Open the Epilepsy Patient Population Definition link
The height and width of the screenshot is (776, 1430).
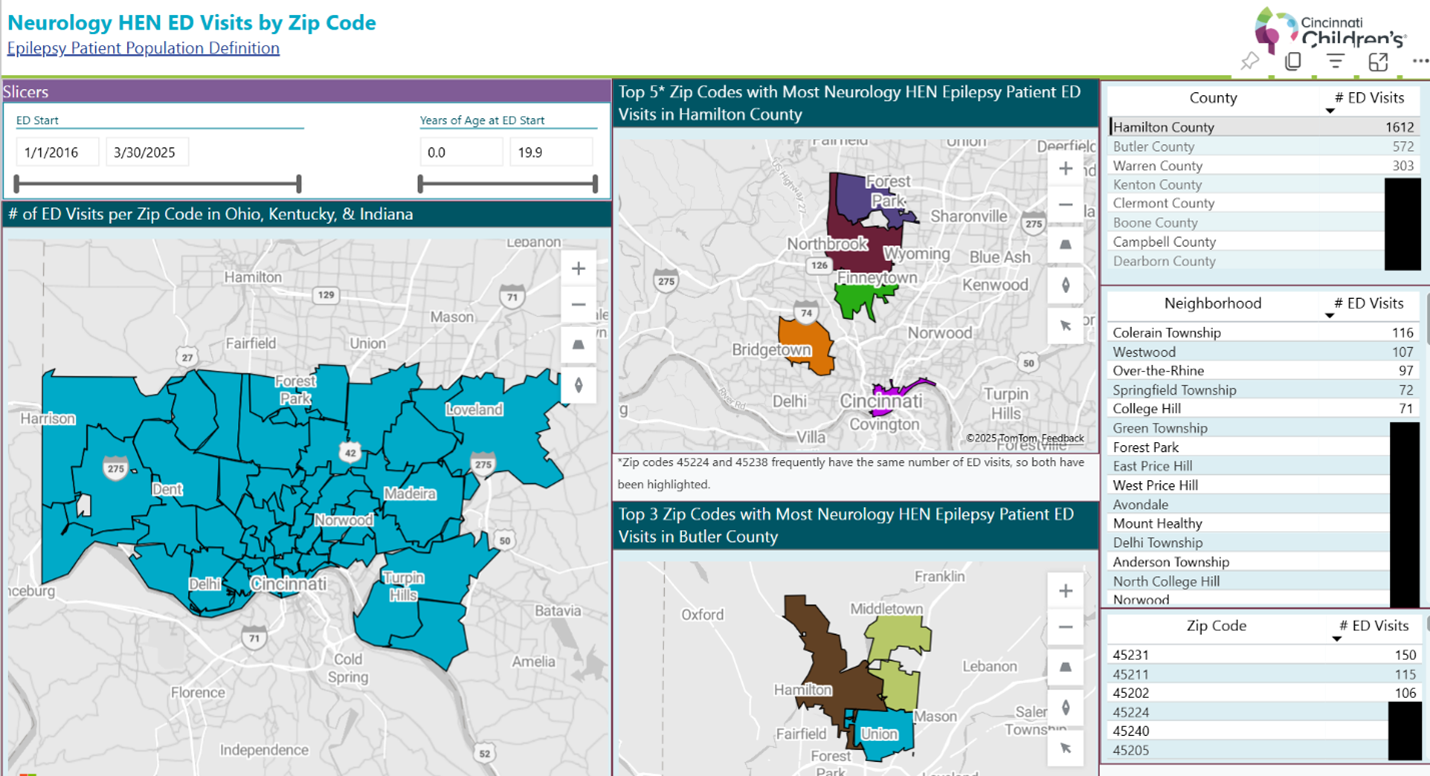[143, 48]
